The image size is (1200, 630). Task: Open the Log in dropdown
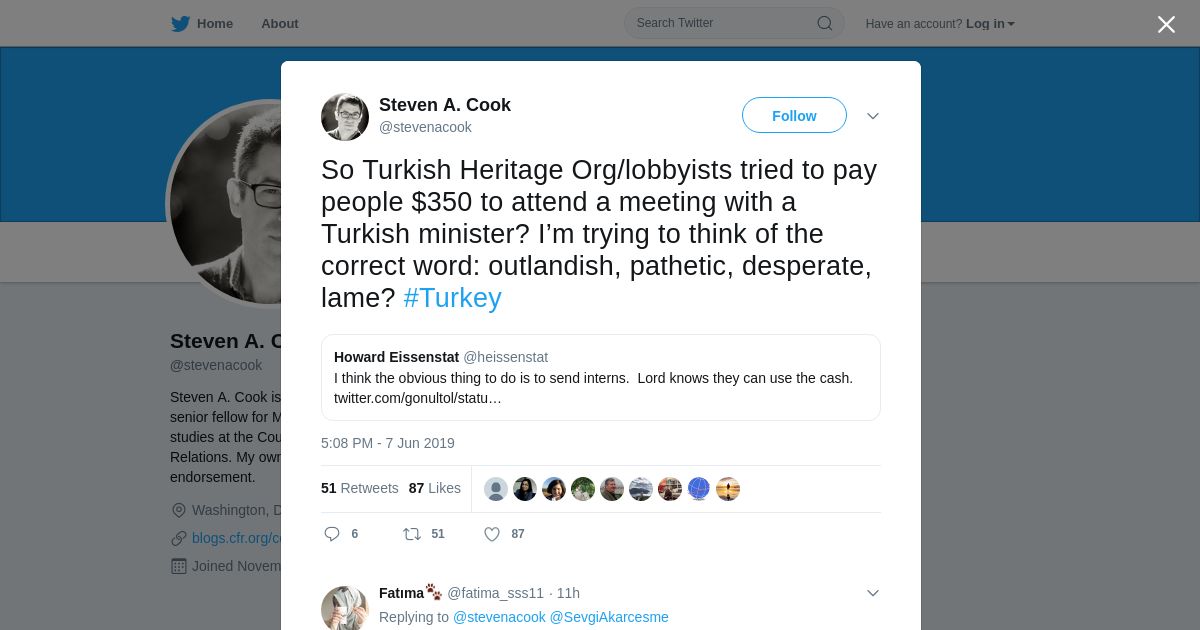coord(990,24)
